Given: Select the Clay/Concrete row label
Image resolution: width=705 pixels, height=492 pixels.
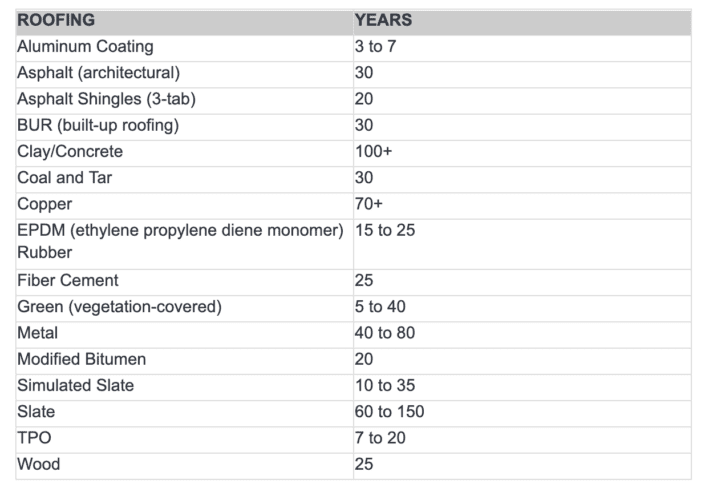Looking at the screenshot, I should pos(70,152).
